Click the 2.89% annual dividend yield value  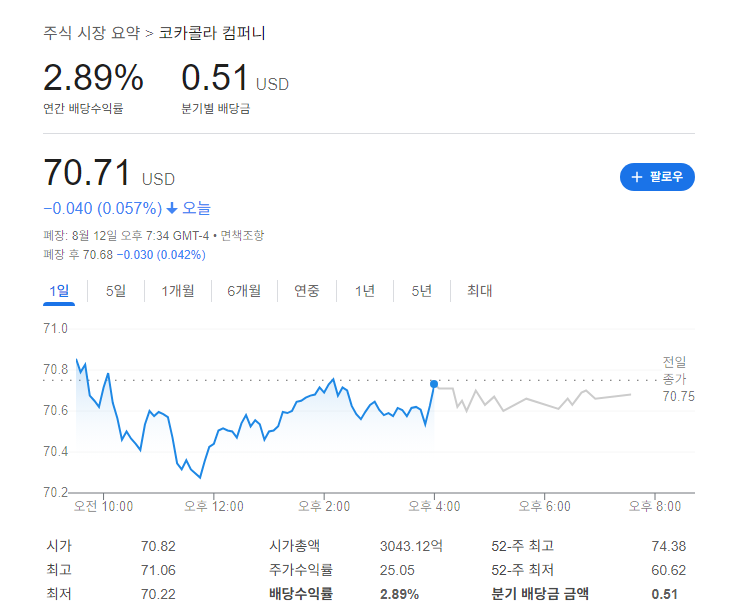(x=93, y=78)
